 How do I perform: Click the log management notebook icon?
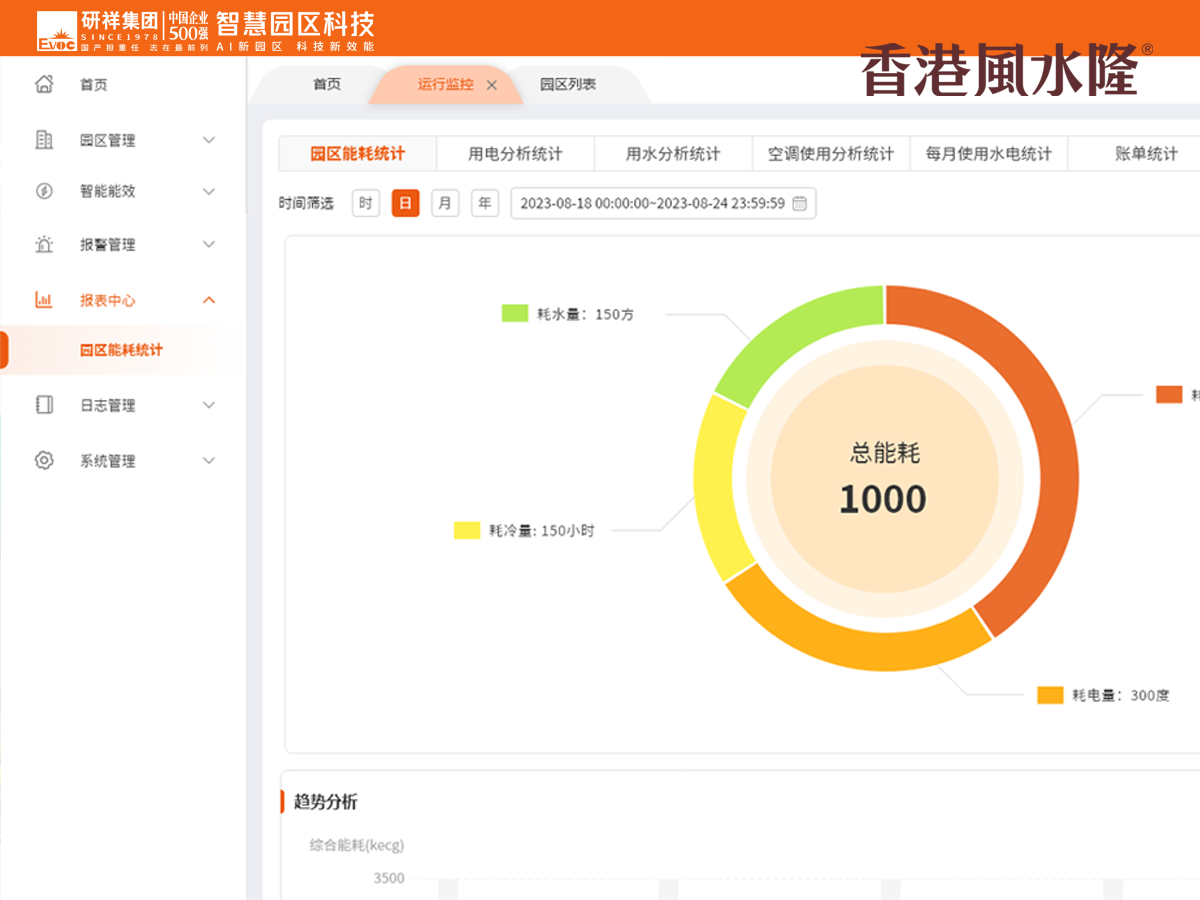[44, 405]
